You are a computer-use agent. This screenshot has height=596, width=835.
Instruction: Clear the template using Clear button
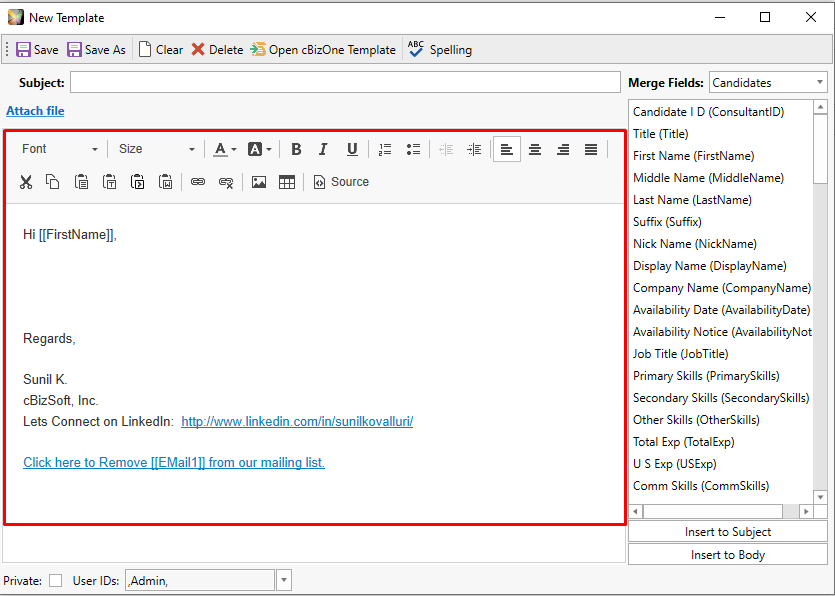[x=161, y=50]
